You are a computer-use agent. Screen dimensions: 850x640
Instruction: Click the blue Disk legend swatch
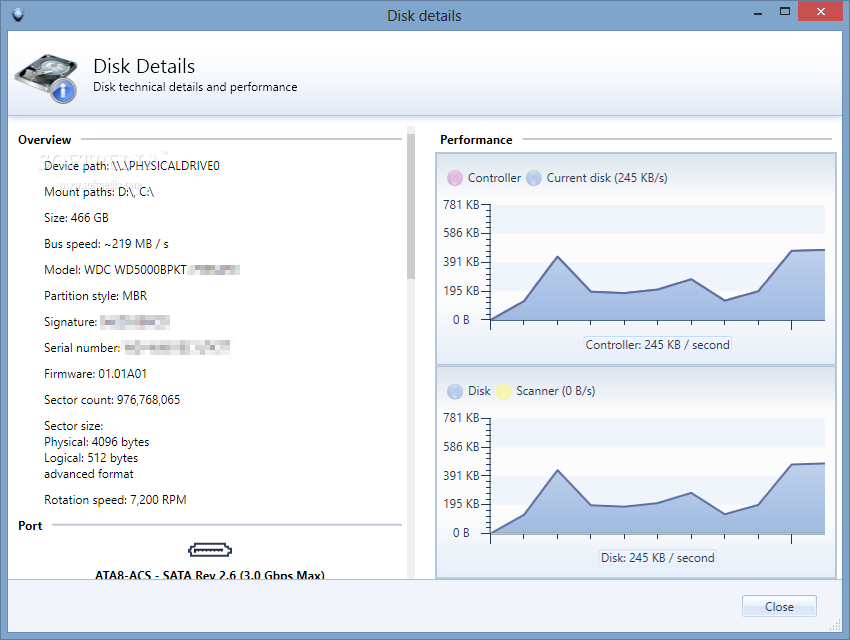pyautogui.click(x=455, y=391)
